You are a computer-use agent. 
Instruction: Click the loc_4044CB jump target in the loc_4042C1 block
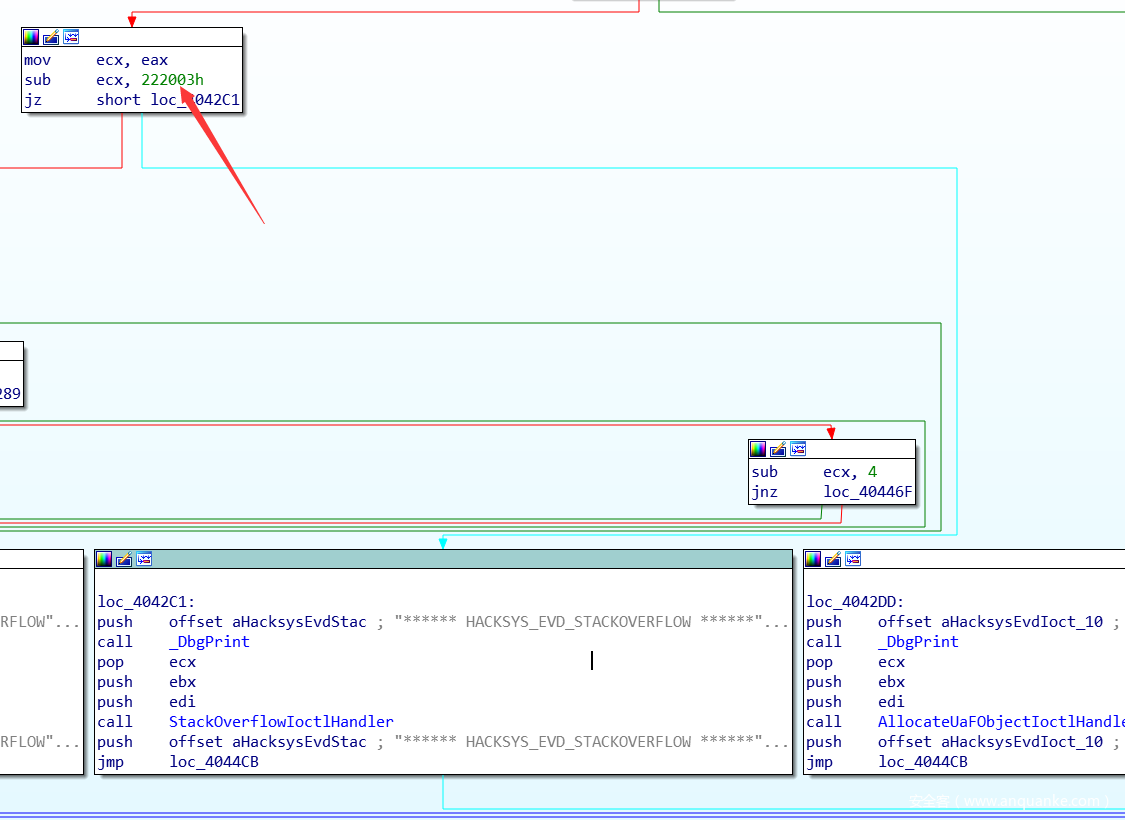(x=214, y=762)
